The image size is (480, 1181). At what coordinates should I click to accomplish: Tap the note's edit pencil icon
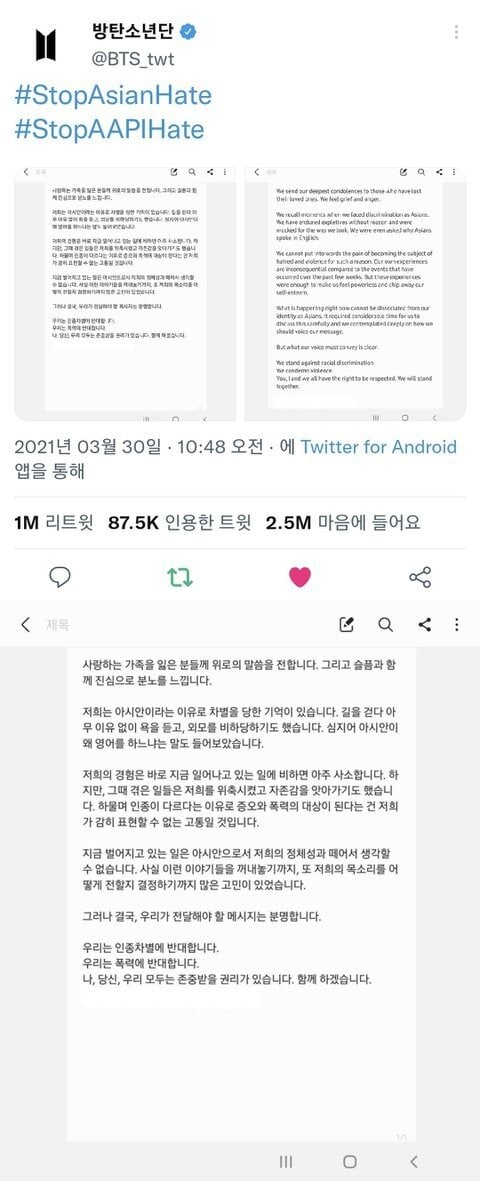[347, 624]
